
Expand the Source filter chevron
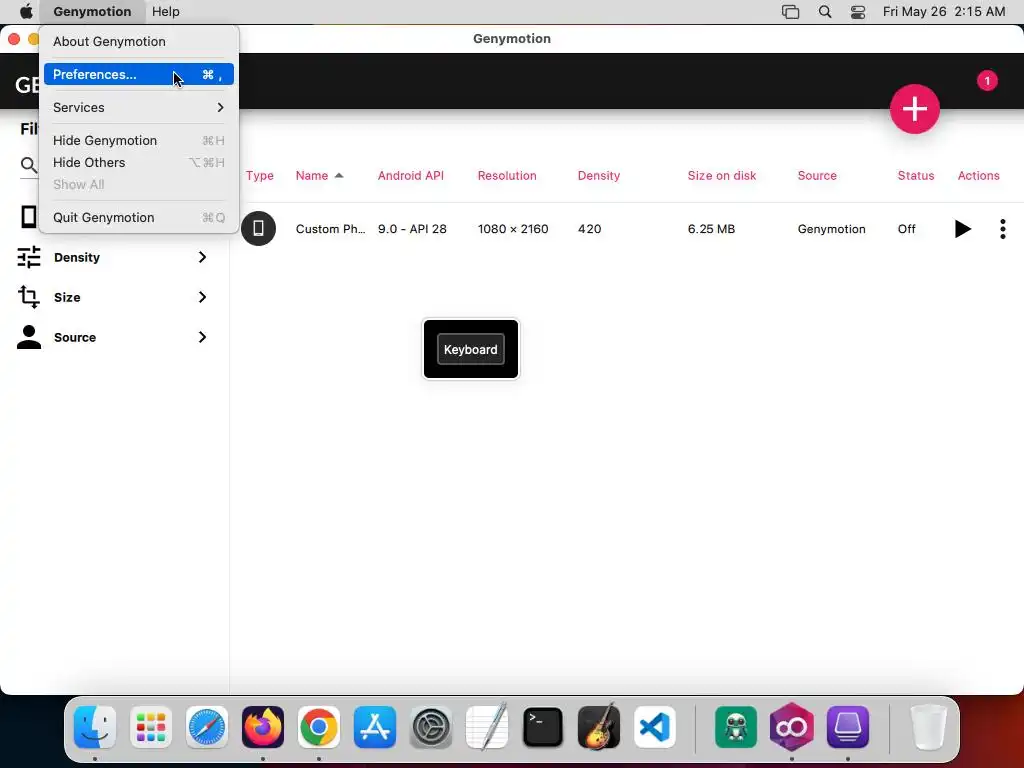(x=202, y=337)
